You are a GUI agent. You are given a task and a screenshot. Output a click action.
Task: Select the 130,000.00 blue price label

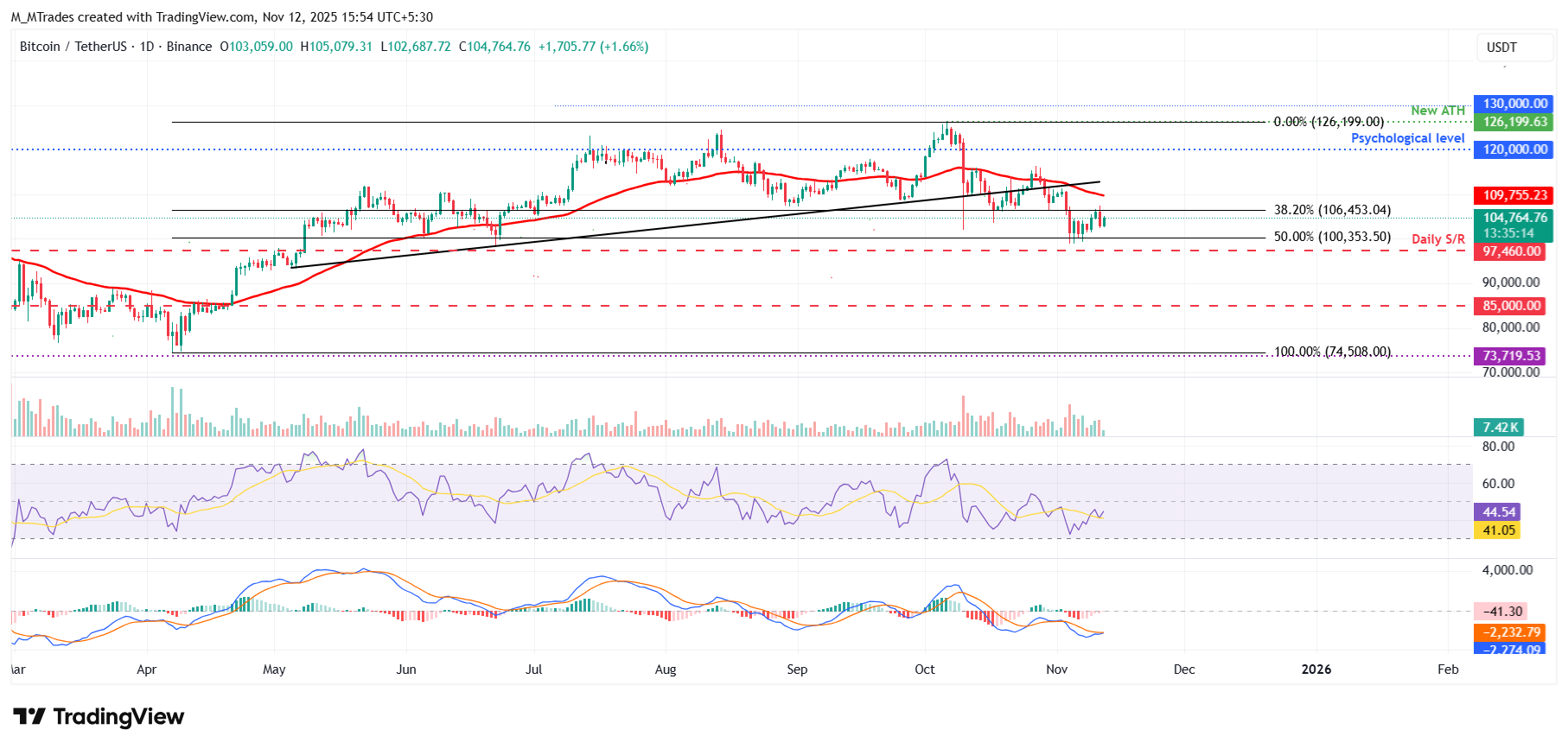1514,104
